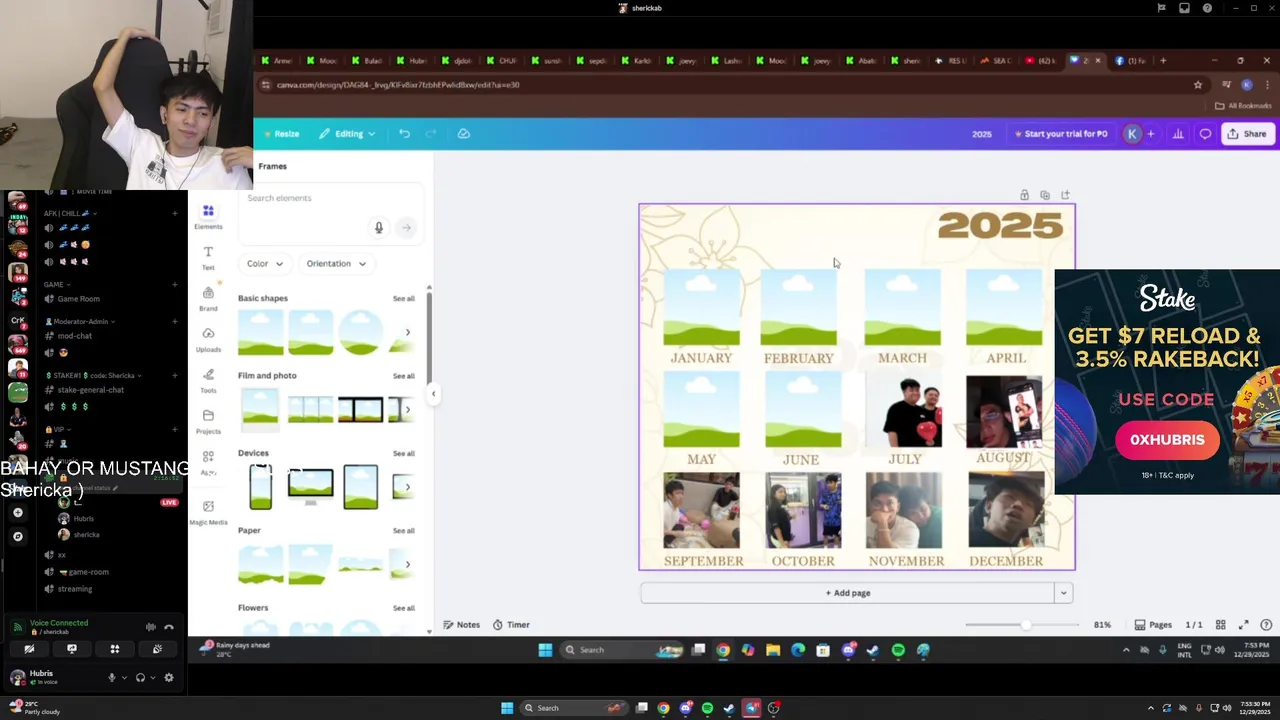Open the Apps panel in Canva sidebar
Screen dimensions: 1280x720
(208, 461)
